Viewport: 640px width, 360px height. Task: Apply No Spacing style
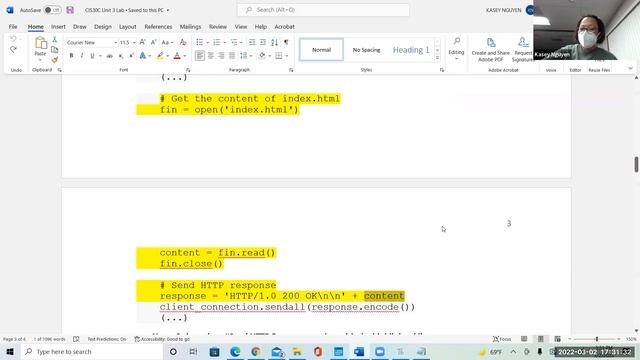366,50
